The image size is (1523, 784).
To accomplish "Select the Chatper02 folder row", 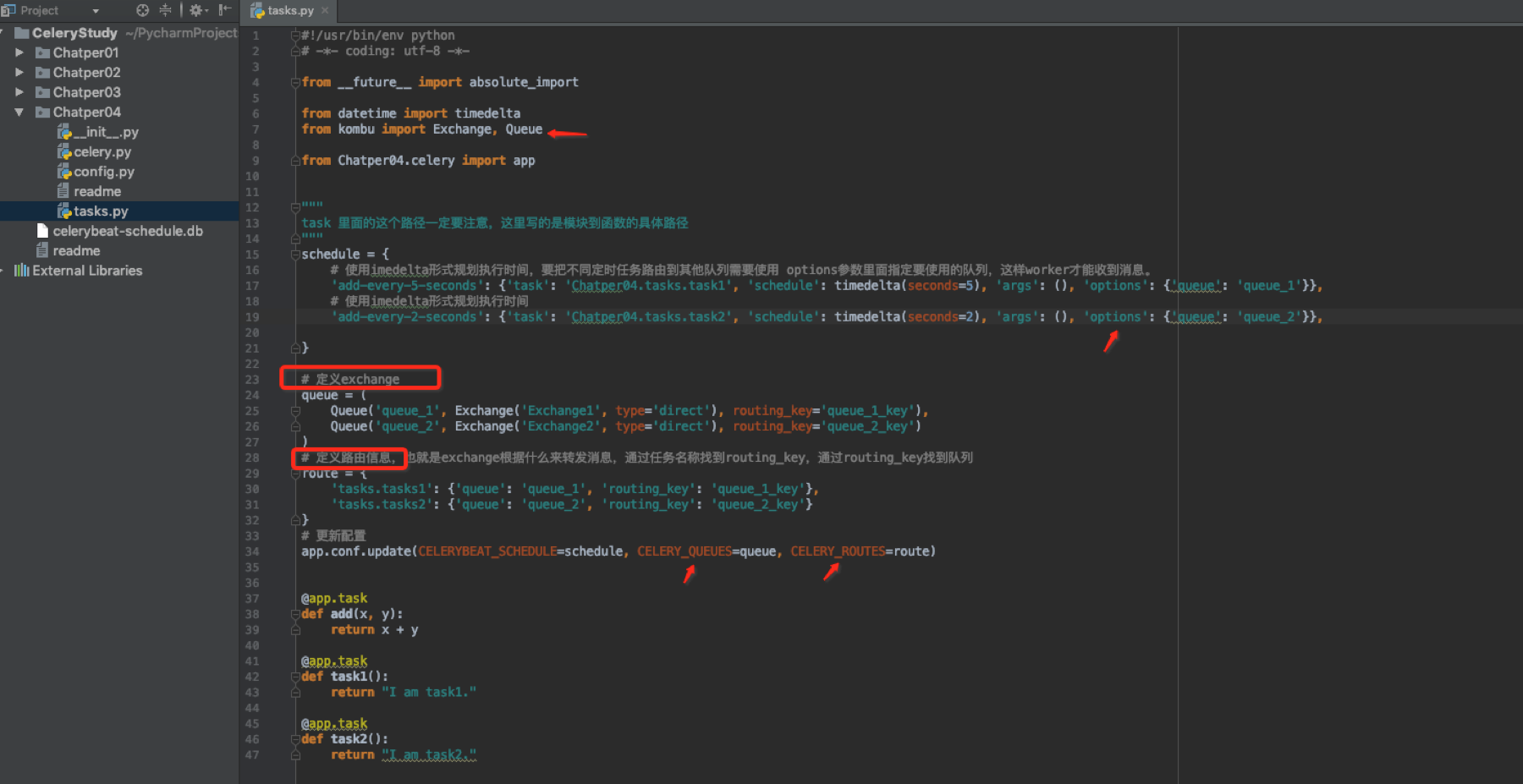I will click(119, 72).
